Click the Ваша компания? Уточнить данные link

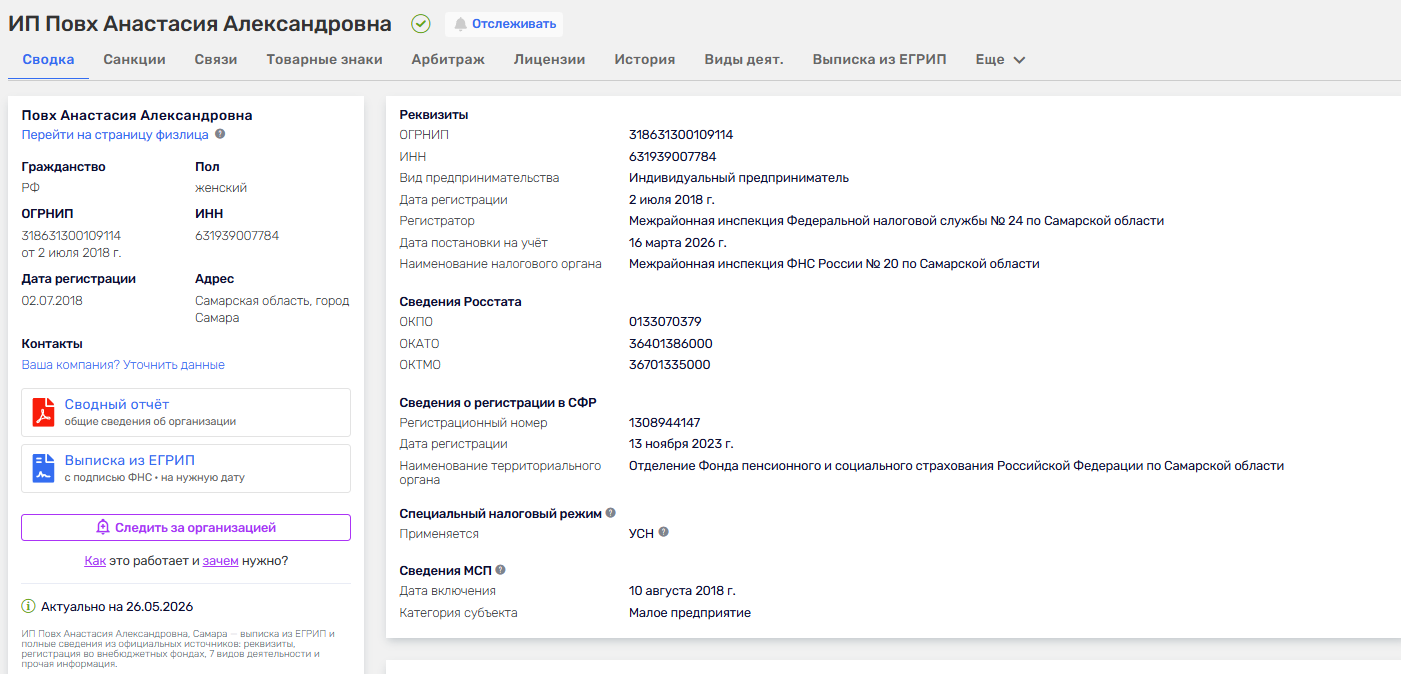click(123, 365)
